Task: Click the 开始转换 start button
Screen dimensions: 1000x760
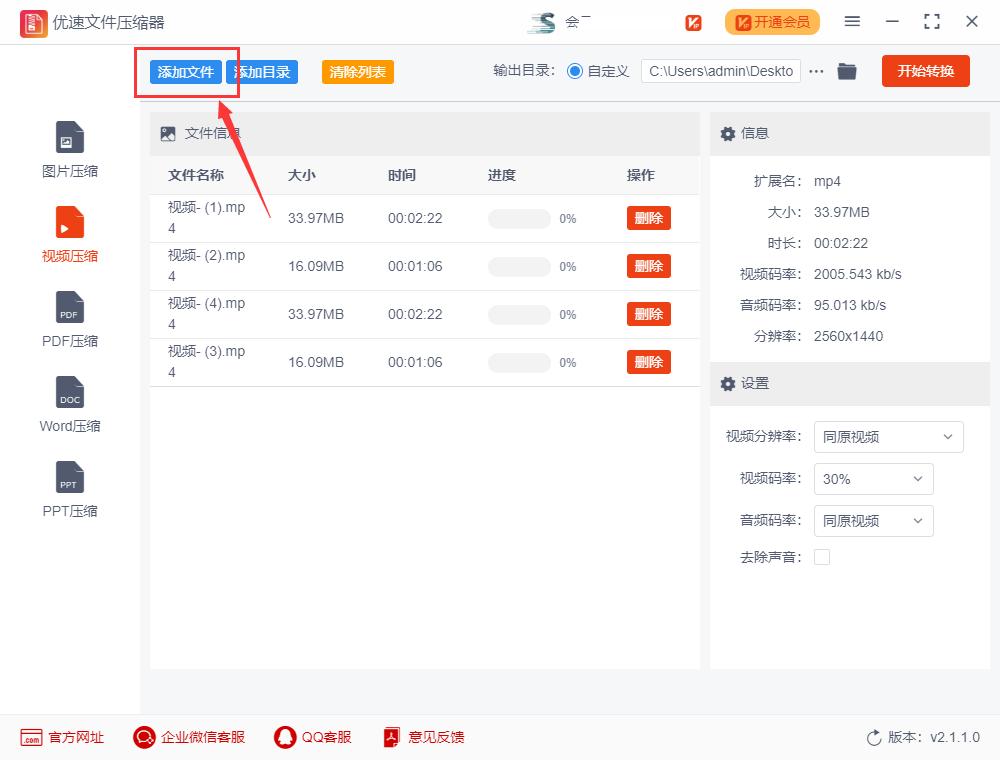Action: pos(925,71)
